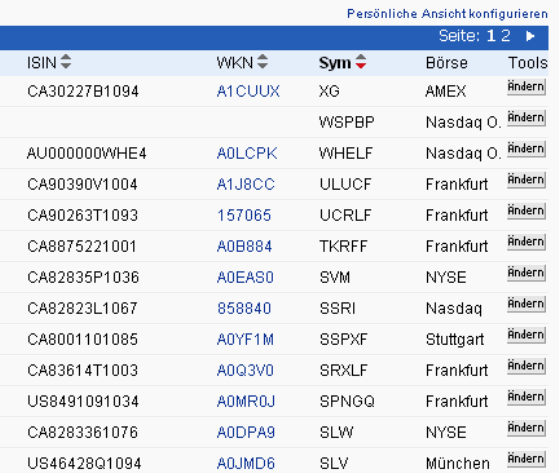
Task: Click Ändern button for WSPBP row
Action: [526, 118]
